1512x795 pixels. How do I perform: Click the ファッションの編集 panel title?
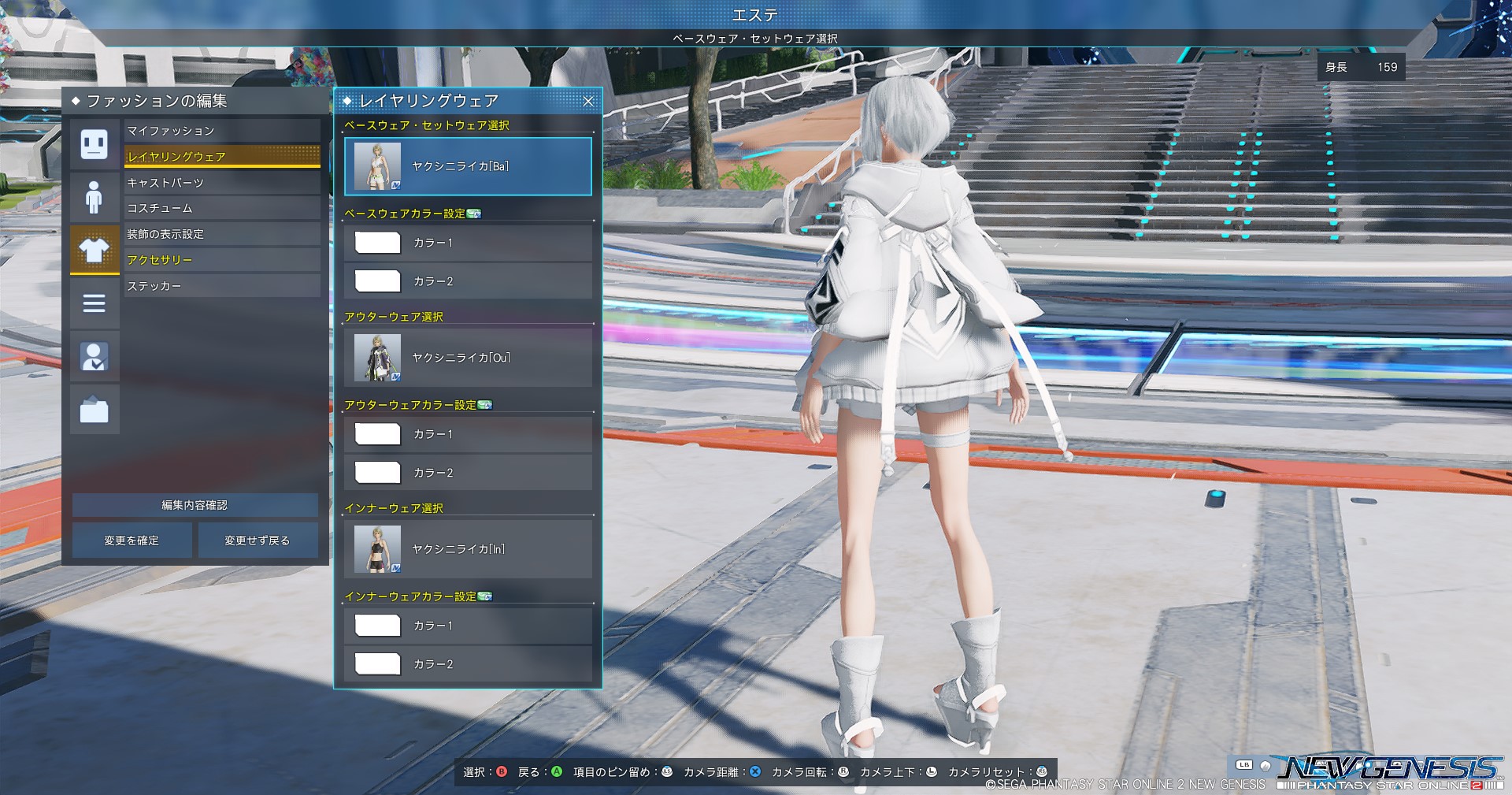[157, 101]
